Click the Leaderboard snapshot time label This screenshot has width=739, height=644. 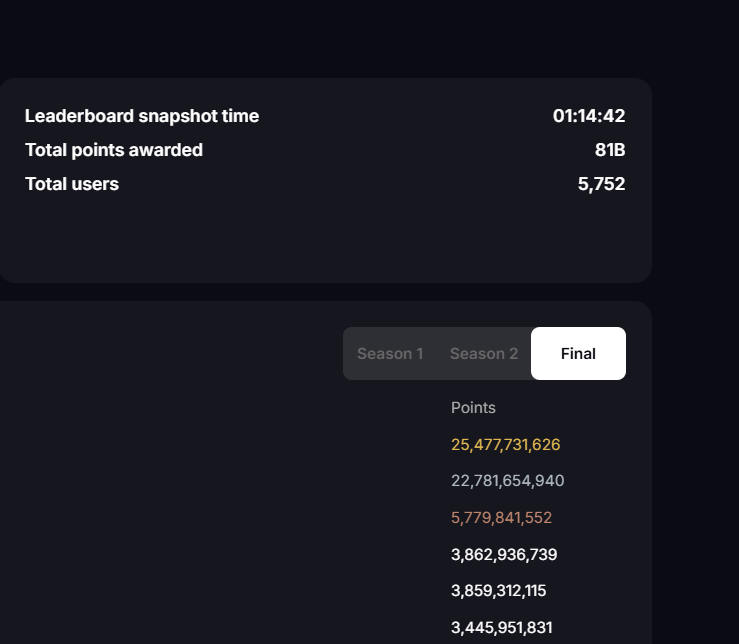142,116
